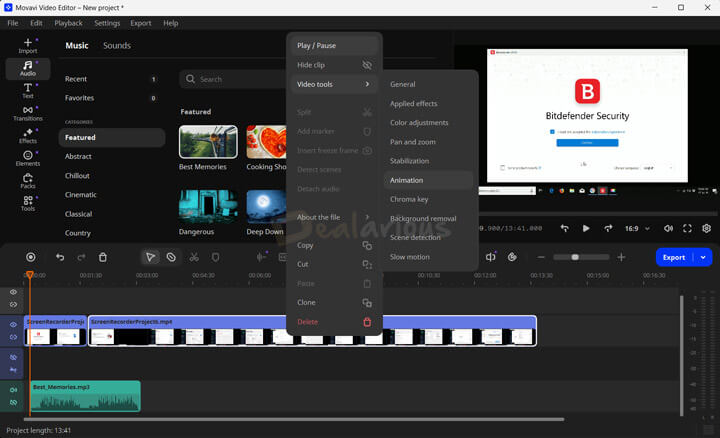The height and width of the screenshot is (438, 720).
Task: Click the record button on timeline toolbar
Action: 30,257
